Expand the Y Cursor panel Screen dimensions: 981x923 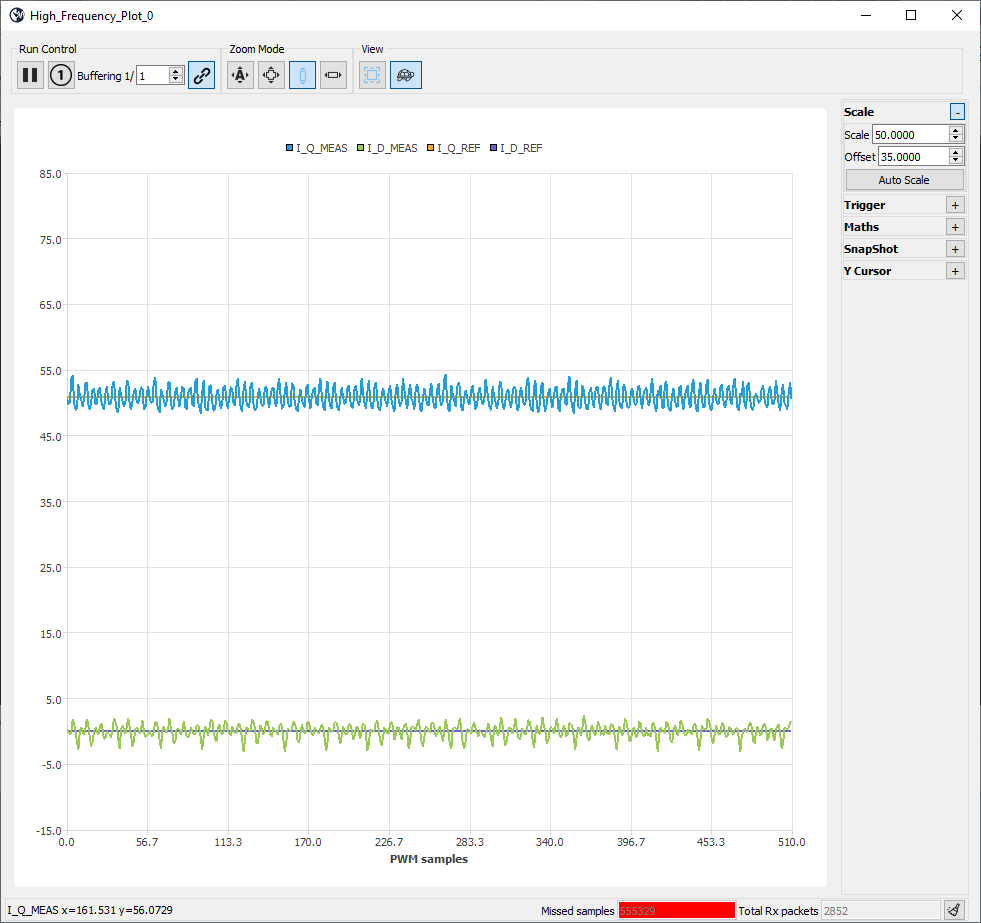(955, 271)
